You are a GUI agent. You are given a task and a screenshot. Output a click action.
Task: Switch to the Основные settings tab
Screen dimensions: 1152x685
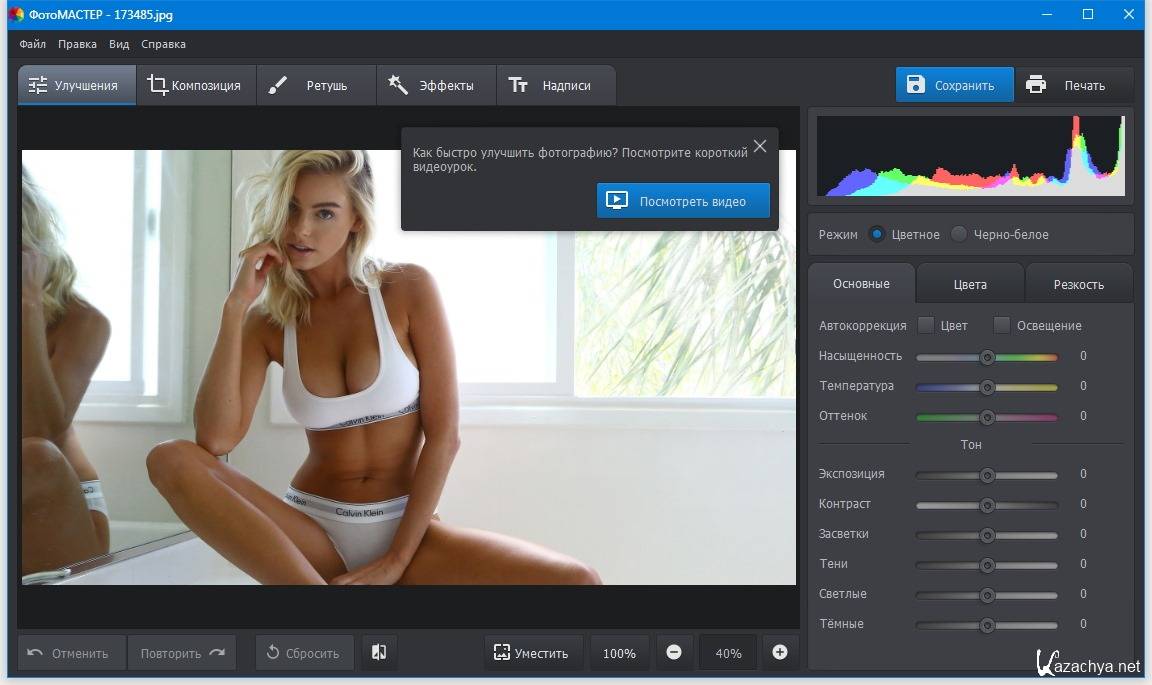pos(861,284)
